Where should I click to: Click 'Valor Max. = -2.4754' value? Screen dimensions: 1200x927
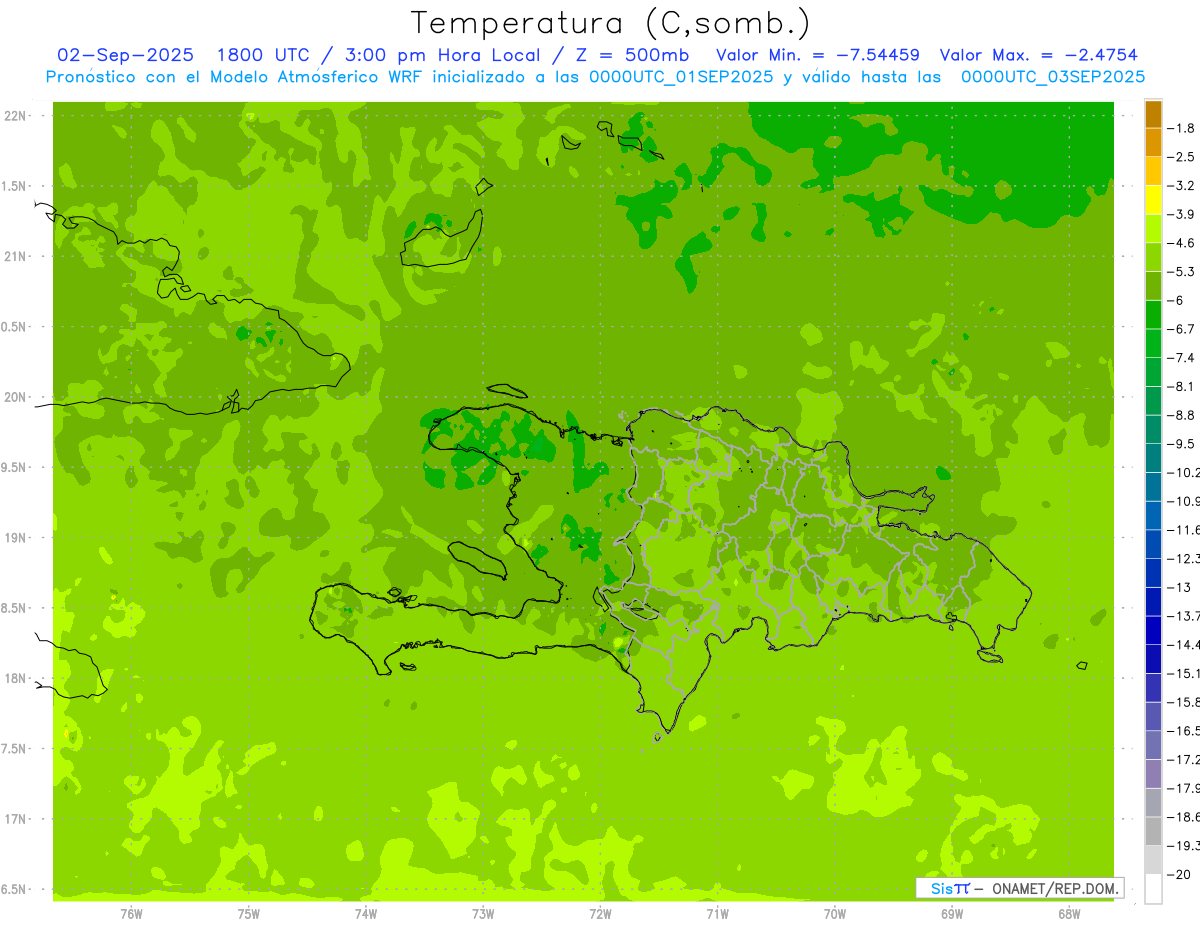tap(1039, 55)
